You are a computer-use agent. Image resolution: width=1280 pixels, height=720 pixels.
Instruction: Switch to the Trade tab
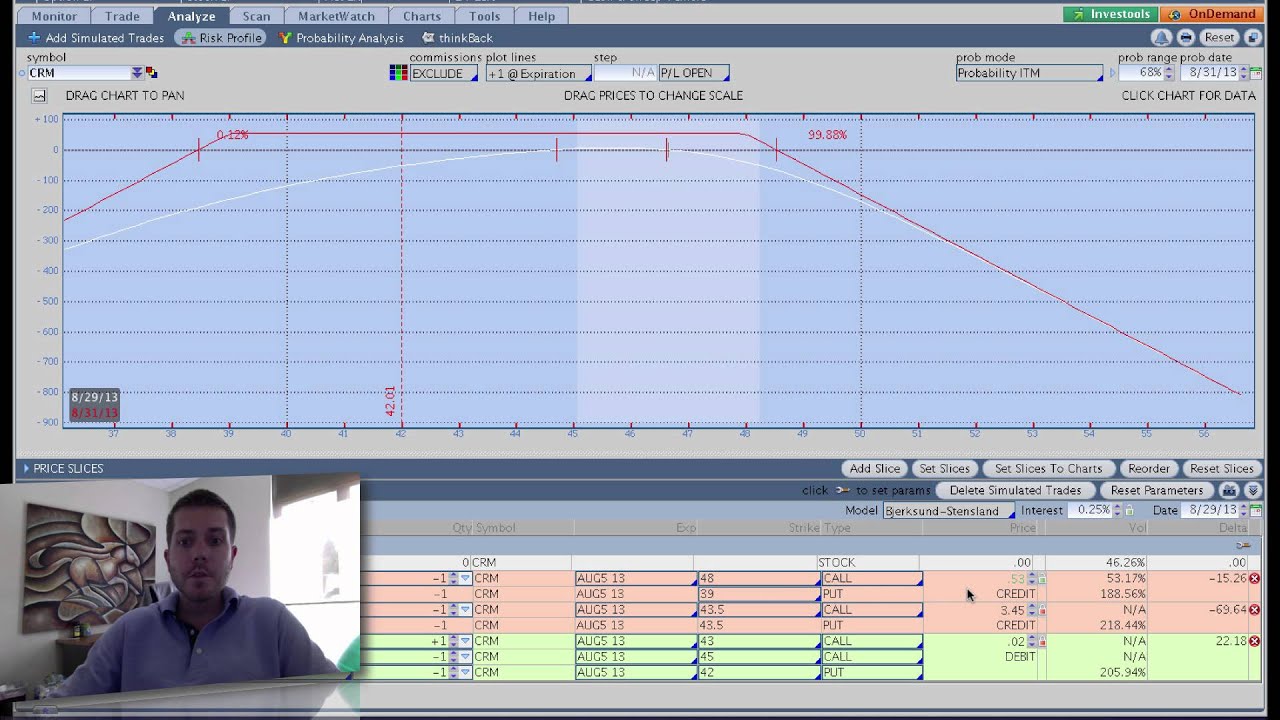[x=122, y=16]
